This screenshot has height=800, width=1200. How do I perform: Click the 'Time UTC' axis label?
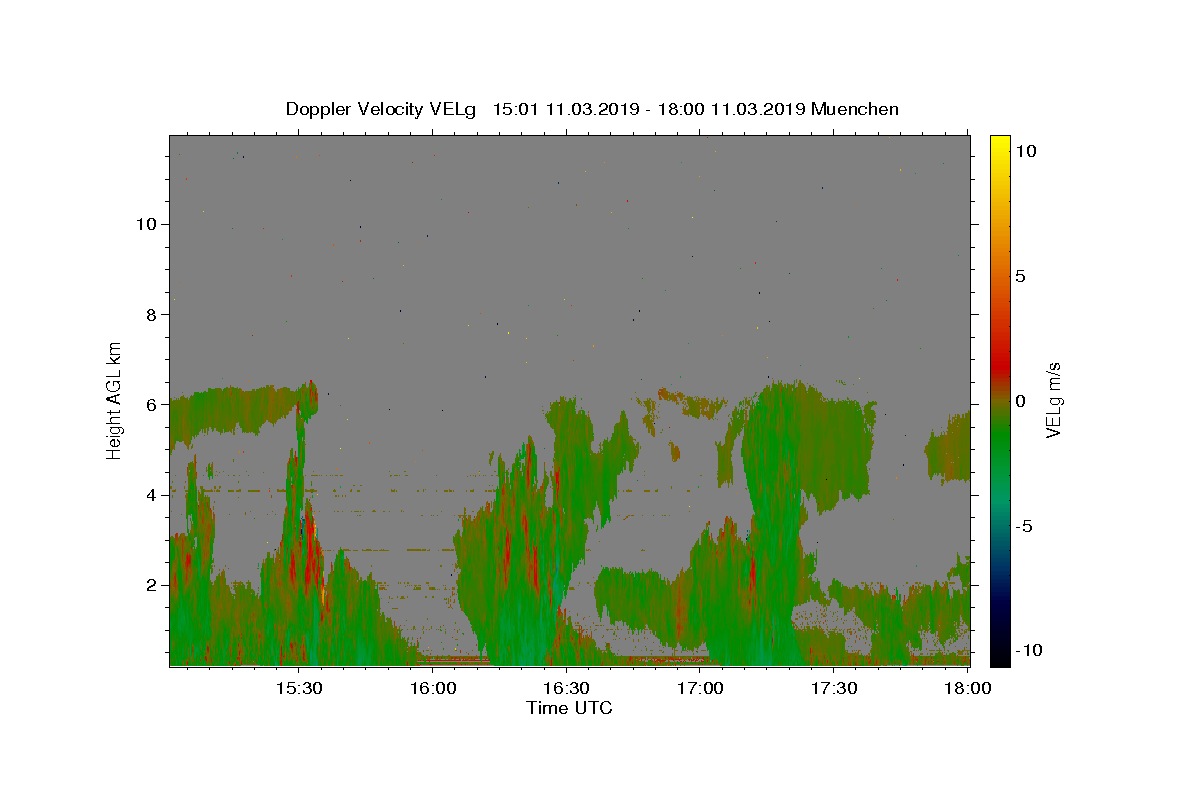click(x=569, y=708)
